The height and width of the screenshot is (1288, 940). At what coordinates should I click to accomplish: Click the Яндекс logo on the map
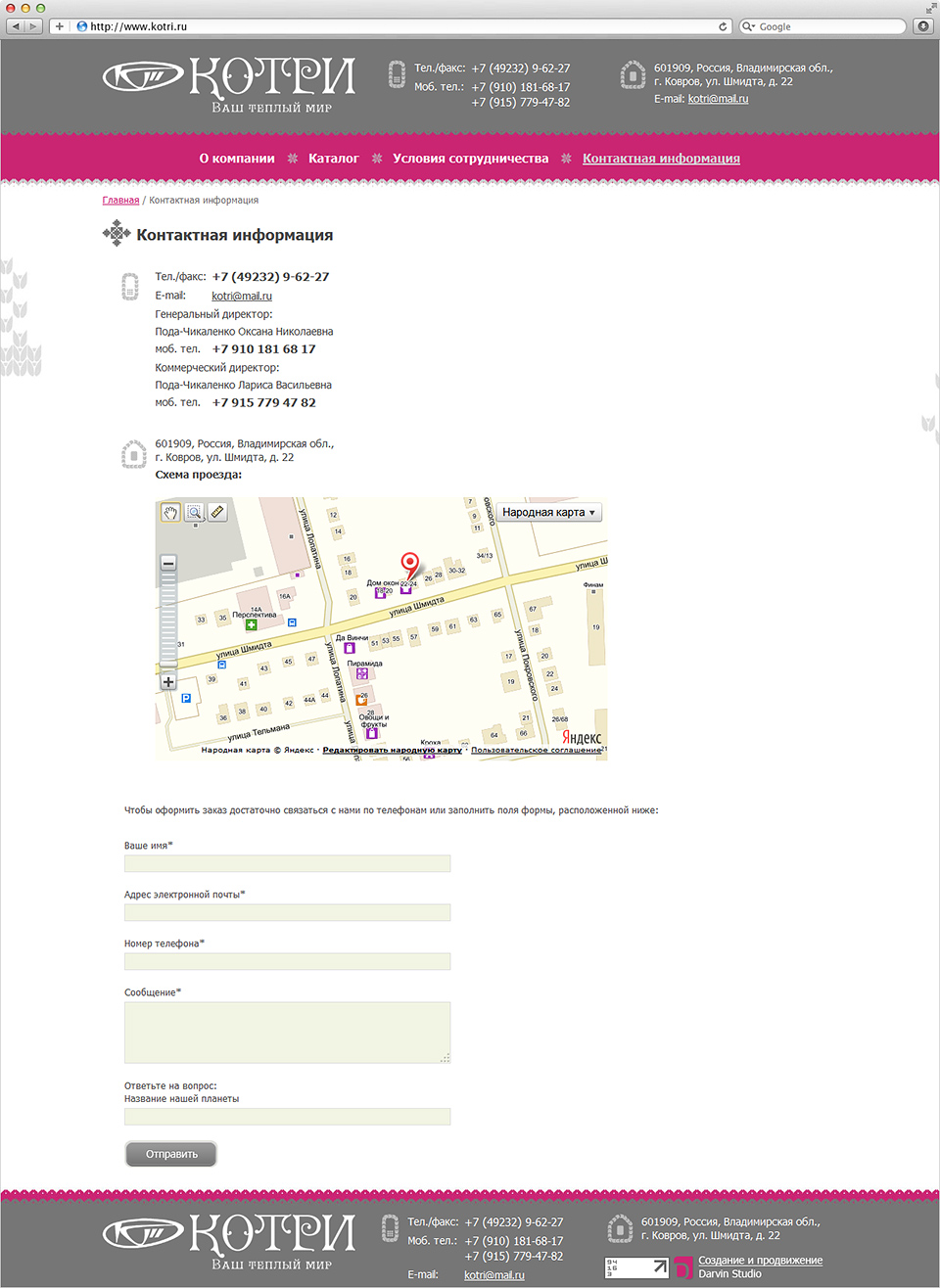pyautogui.click(x=582, y=738)
